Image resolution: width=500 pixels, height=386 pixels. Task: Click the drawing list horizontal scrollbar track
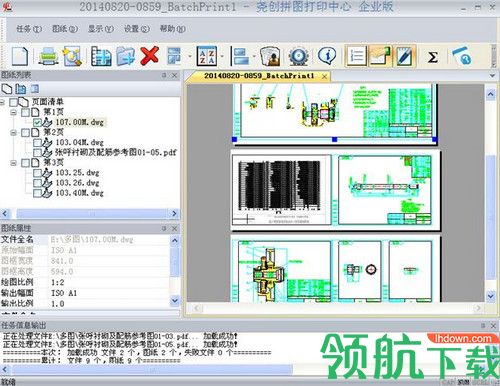90,214
